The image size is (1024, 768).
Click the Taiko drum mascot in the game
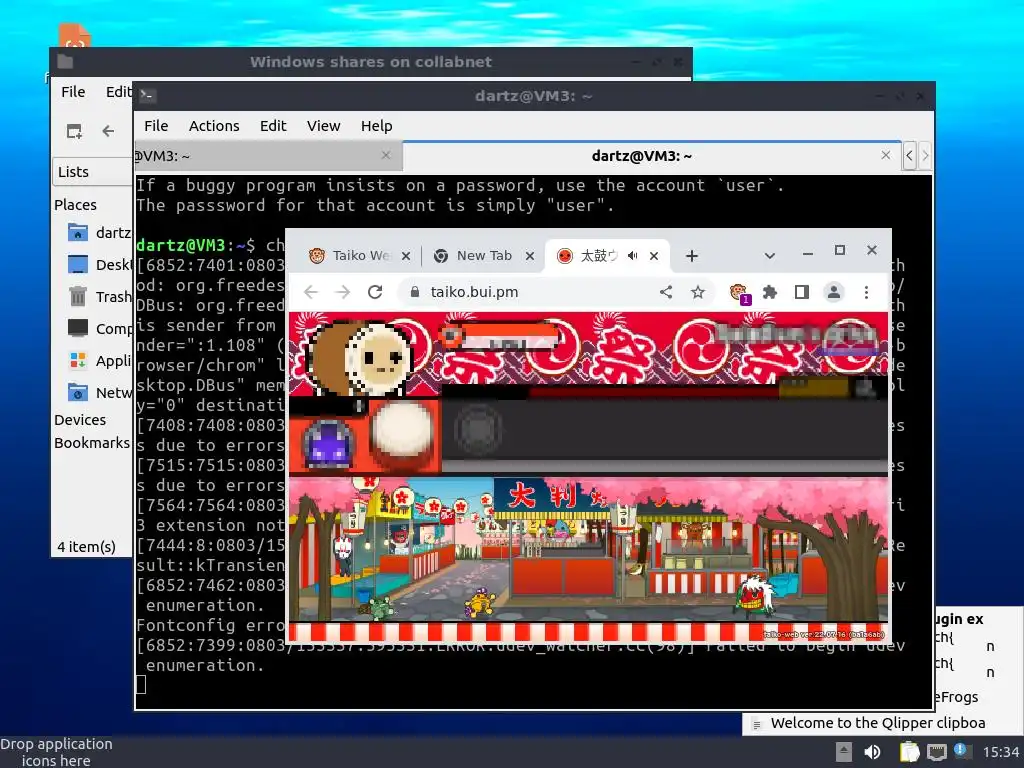click(359, 357)
